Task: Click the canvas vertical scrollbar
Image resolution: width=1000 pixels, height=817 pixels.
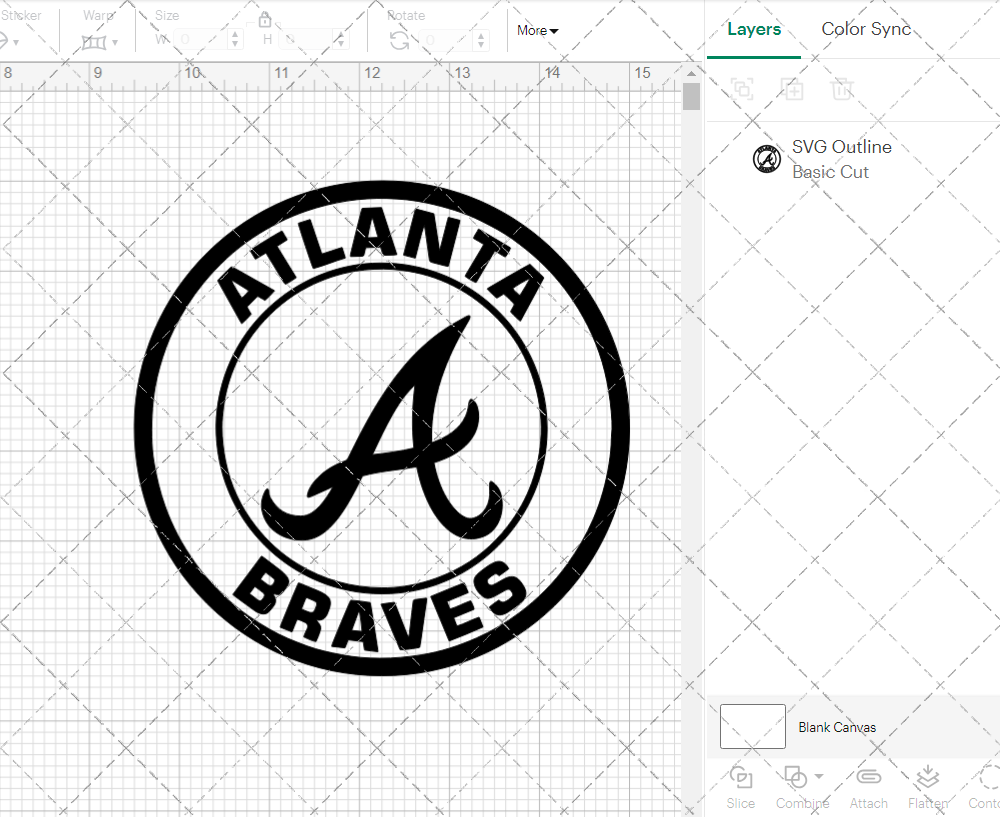Action: (691, 98)
